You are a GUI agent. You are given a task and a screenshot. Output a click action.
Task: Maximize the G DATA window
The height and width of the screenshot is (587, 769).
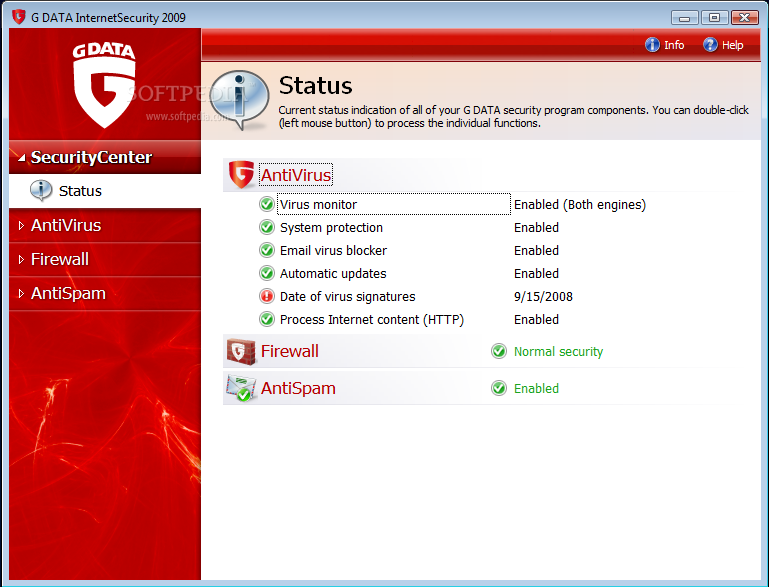(714, 18)
